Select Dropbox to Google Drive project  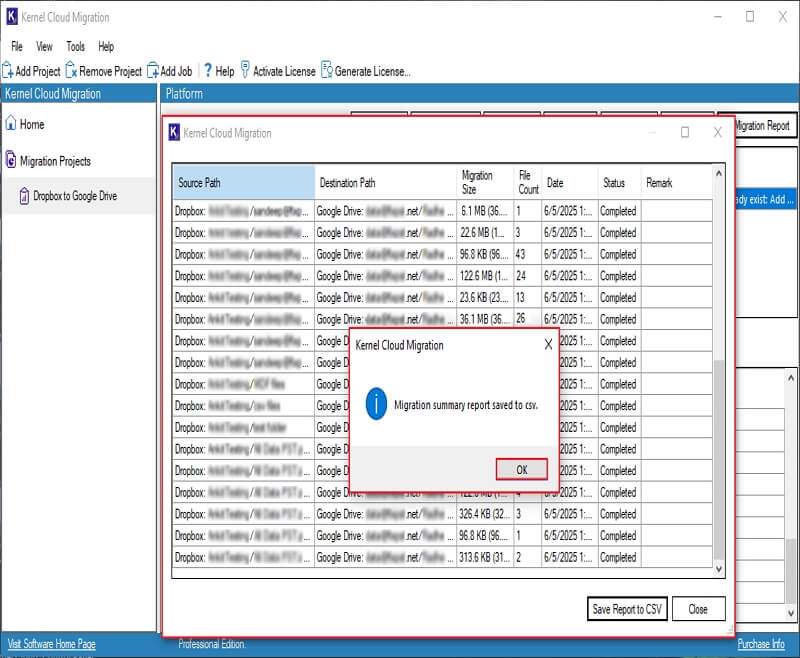[75, 196]
